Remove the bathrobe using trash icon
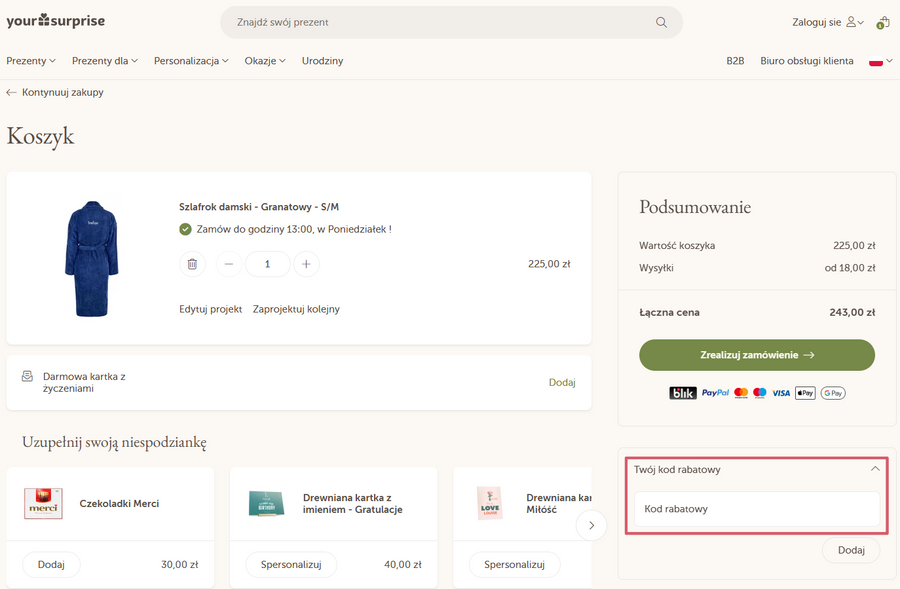The height and width of the screenshot is (589, 900). [x=192, y=264]
